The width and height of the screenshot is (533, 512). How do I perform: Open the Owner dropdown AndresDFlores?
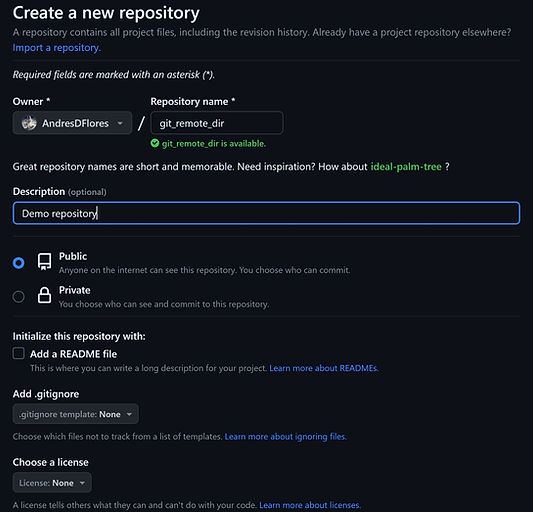click(x=72, y=123)
